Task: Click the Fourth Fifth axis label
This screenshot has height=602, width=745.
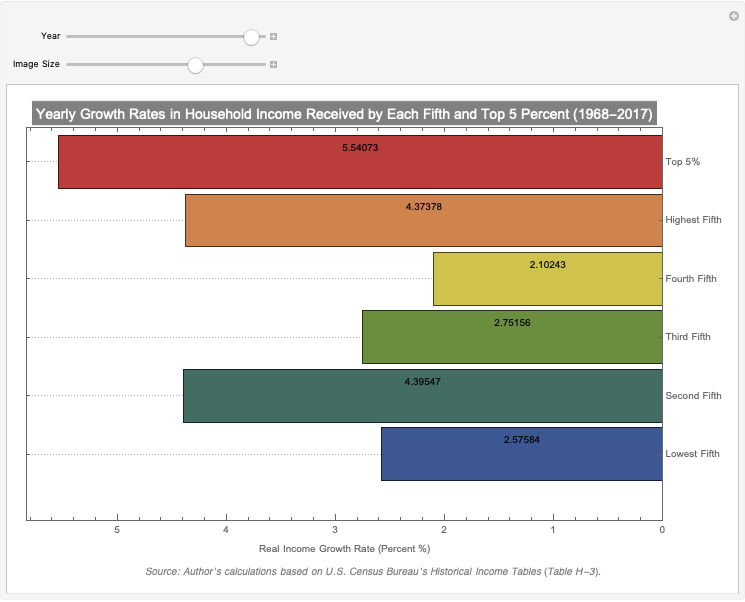Action: (x=691, y=279)
